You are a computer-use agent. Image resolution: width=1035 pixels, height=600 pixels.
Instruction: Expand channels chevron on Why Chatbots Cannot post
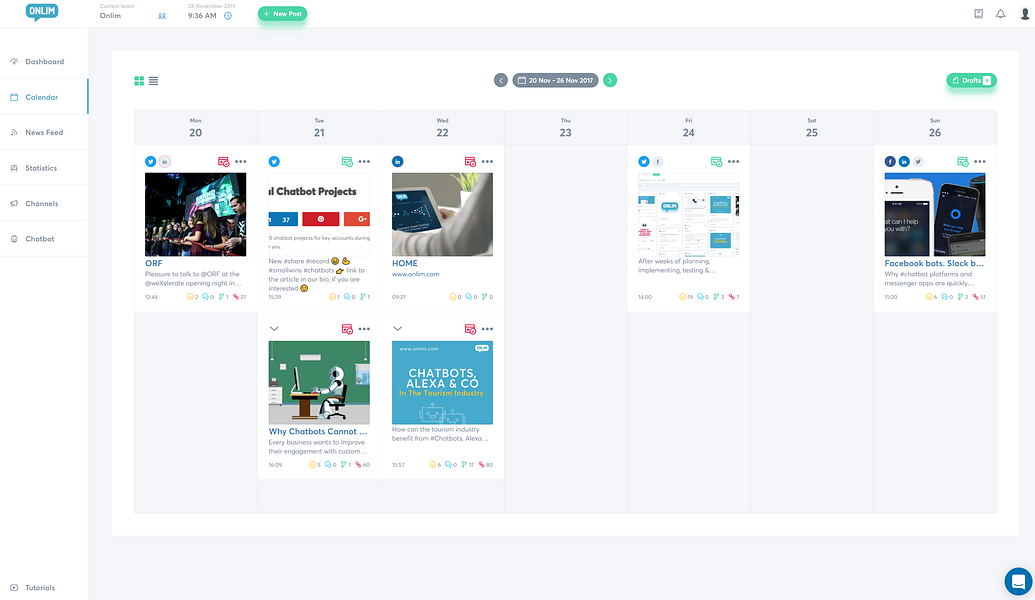pos(274,329)
